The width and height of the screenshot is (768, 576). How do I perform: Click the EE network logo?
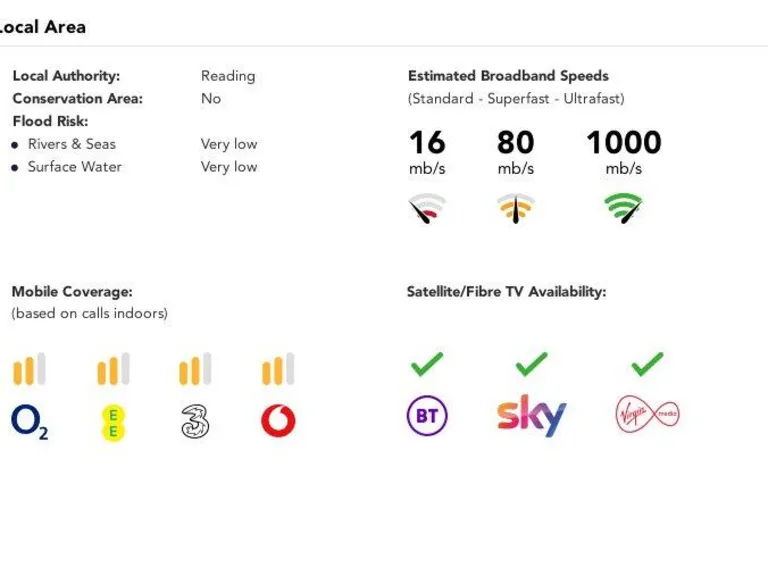click(x=113, y=421)
